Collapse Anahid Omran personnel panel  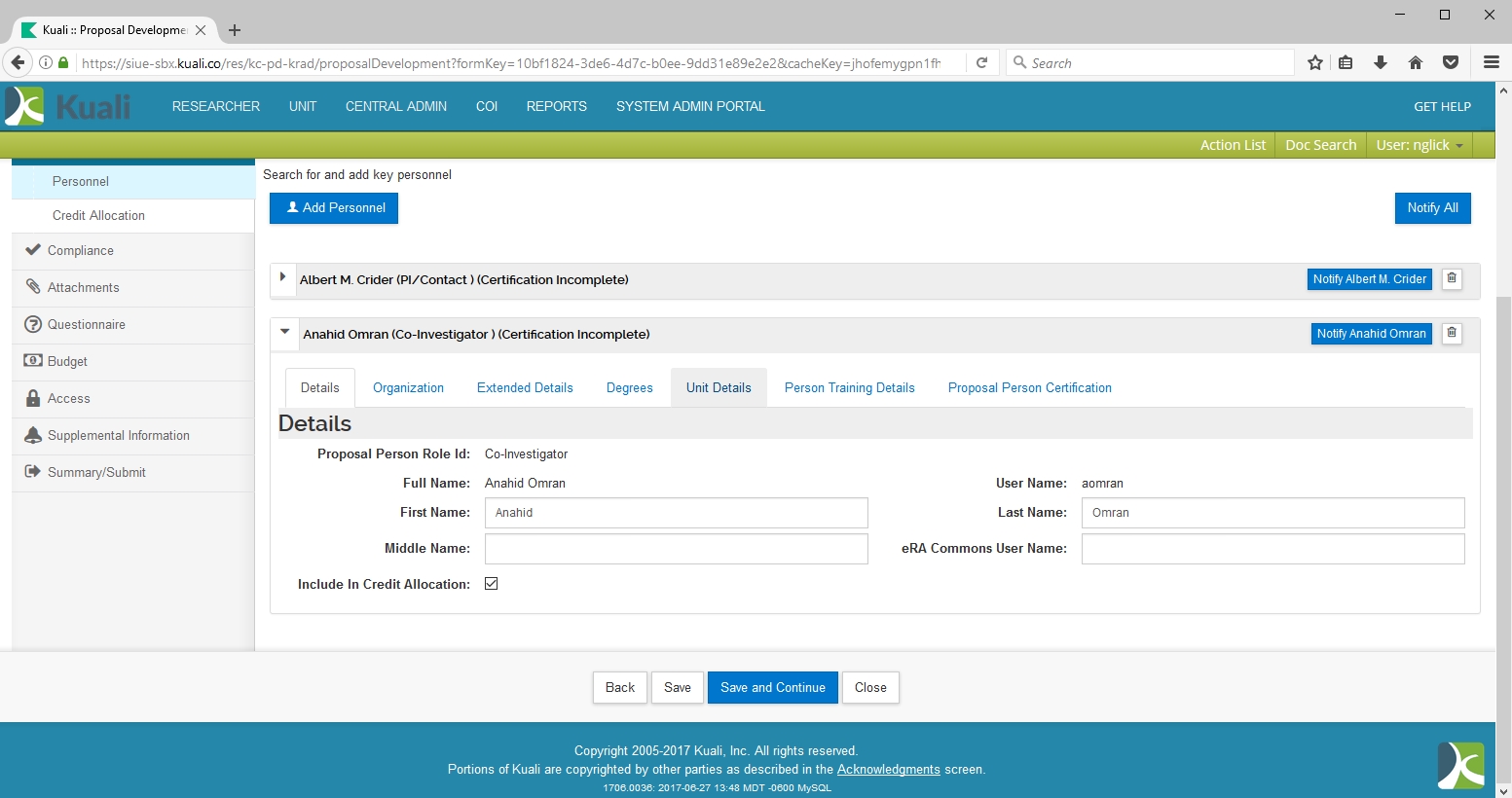pos(284,332)
